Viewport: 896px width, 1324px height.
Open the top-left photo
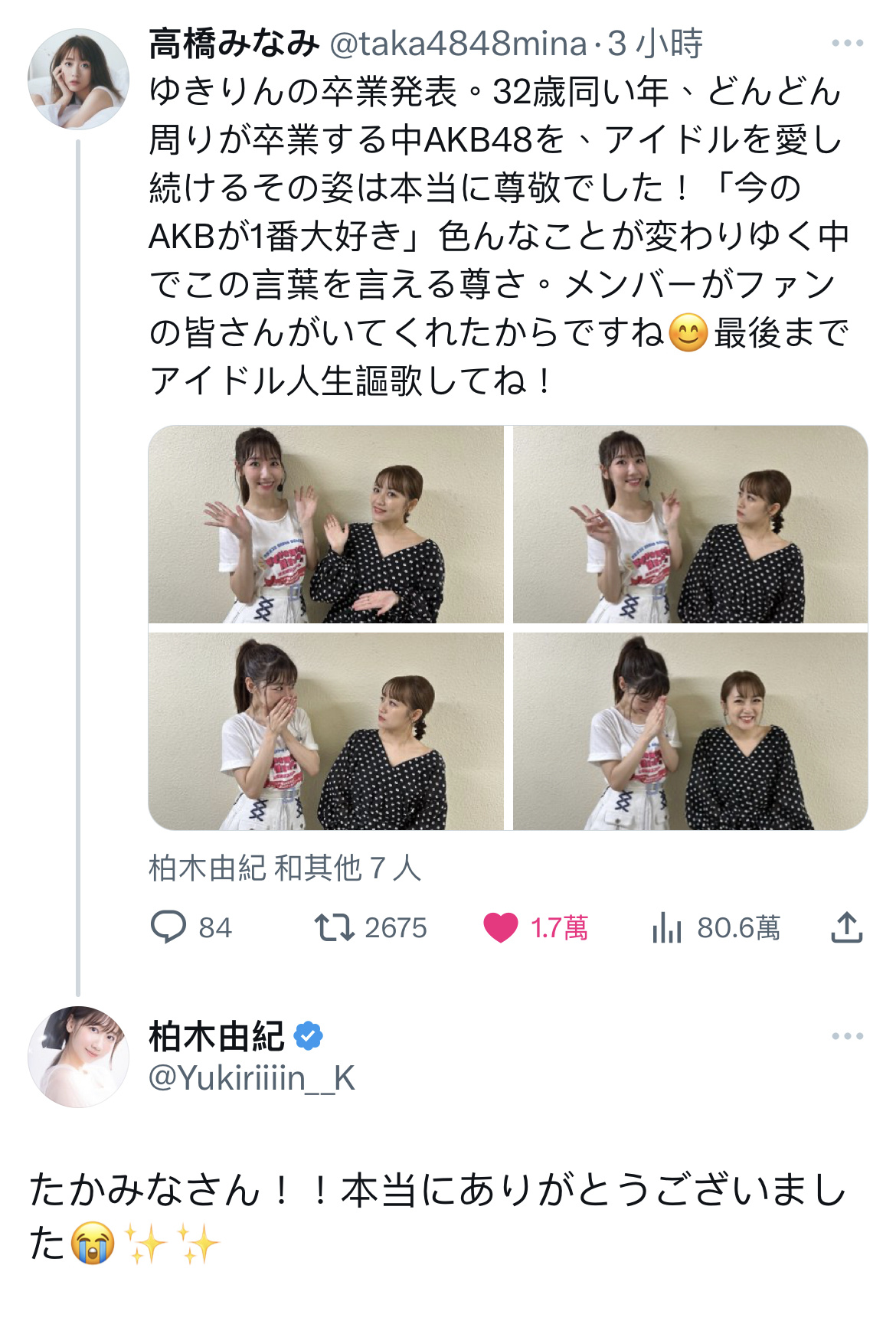click(x=326, y=525)
